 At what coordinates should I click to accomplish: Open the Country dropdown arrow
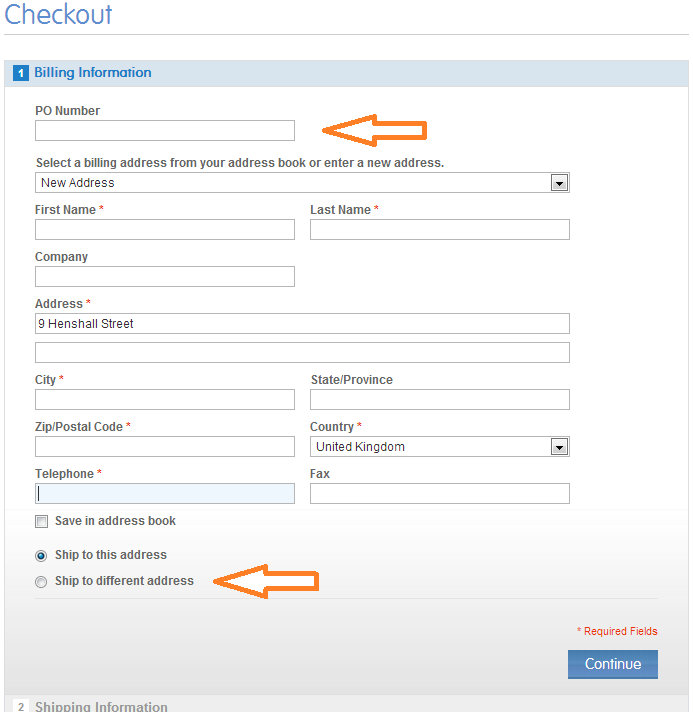[559, 447]
